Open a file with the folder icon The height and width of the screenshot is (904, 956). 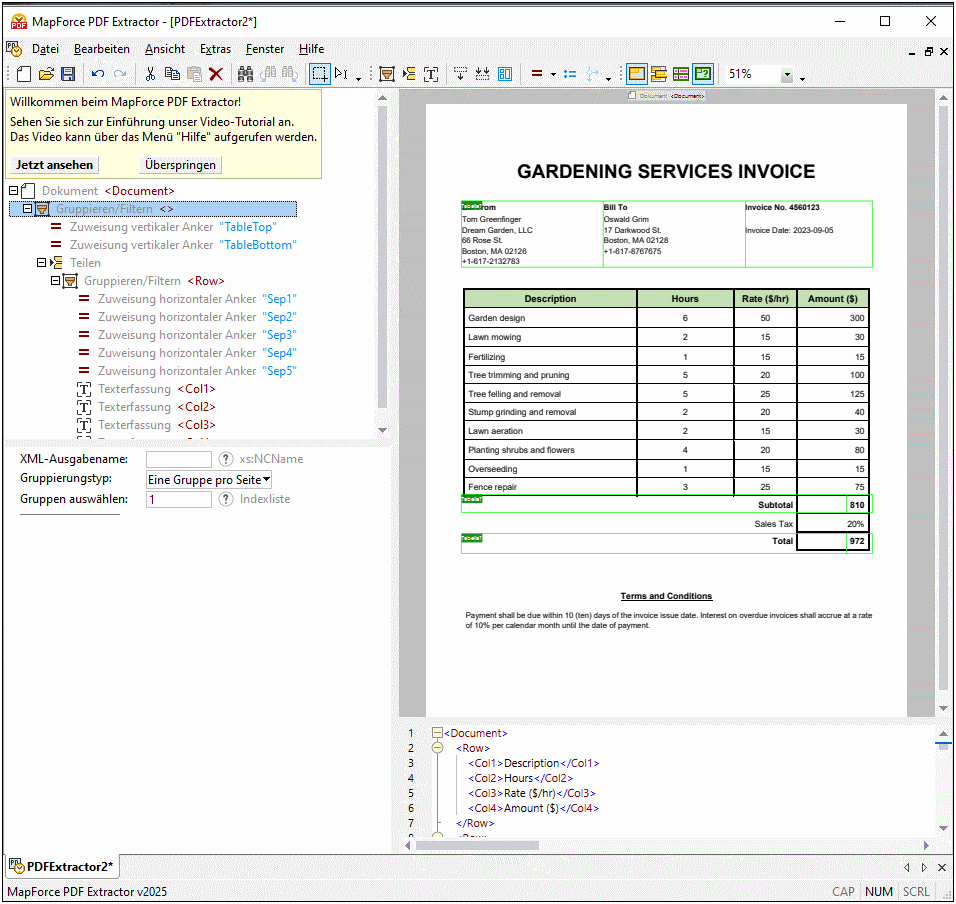point(46,74)
